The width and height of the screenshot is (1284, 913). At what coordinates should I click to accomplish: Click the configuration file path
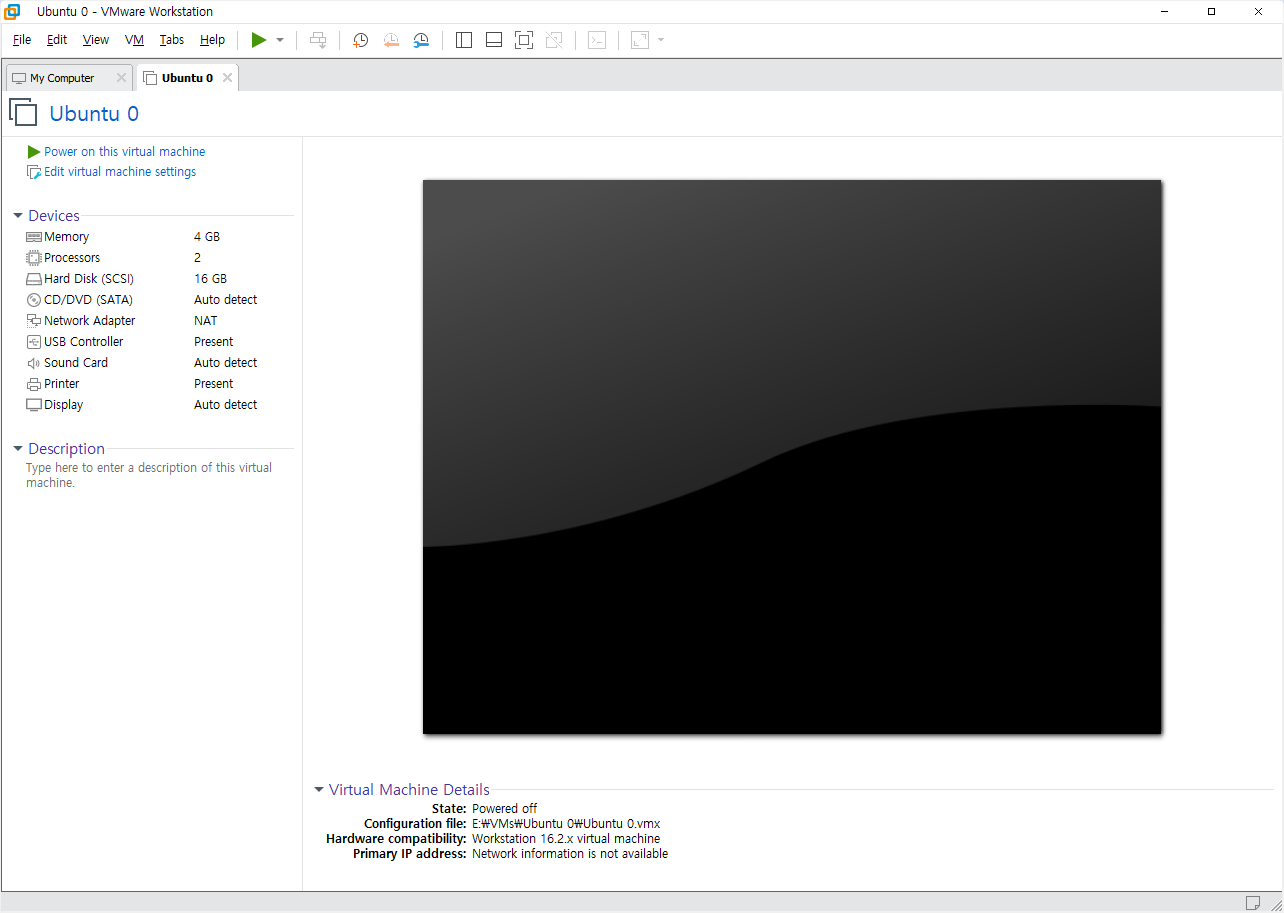click(566, 824)
